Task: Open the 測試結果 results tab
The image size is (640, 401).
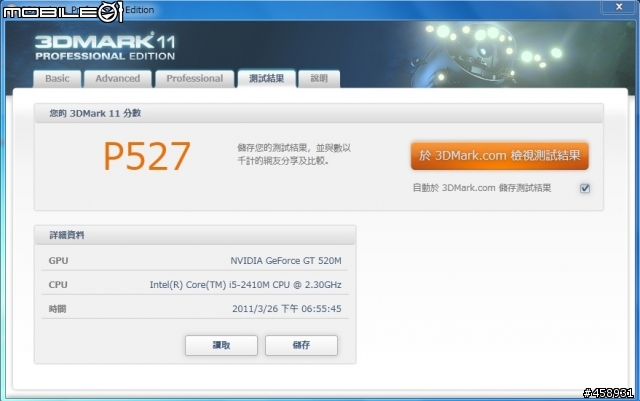Action: [x=267, y=78]
